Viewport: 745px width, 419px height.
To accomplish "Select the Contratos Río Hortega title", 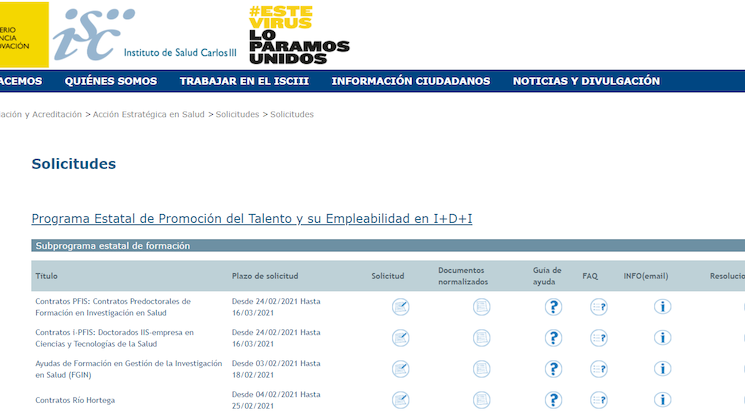I will (x=75, y=400).
